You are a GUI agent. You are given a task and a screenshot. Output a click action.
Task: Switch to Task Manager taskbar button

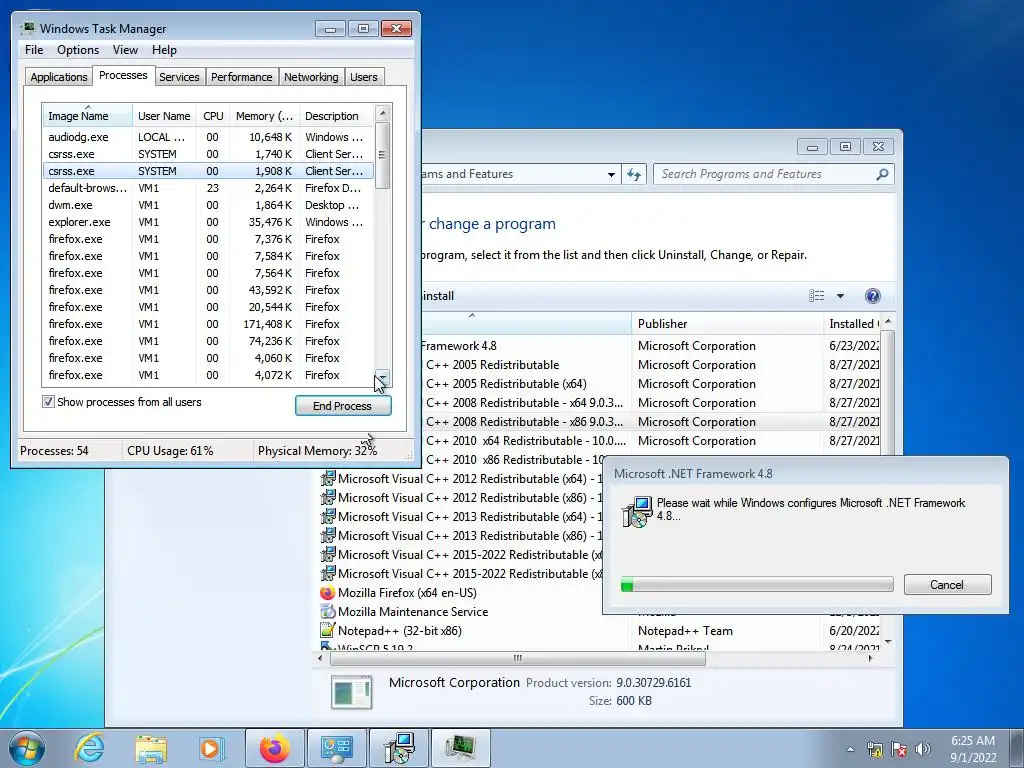460,748
